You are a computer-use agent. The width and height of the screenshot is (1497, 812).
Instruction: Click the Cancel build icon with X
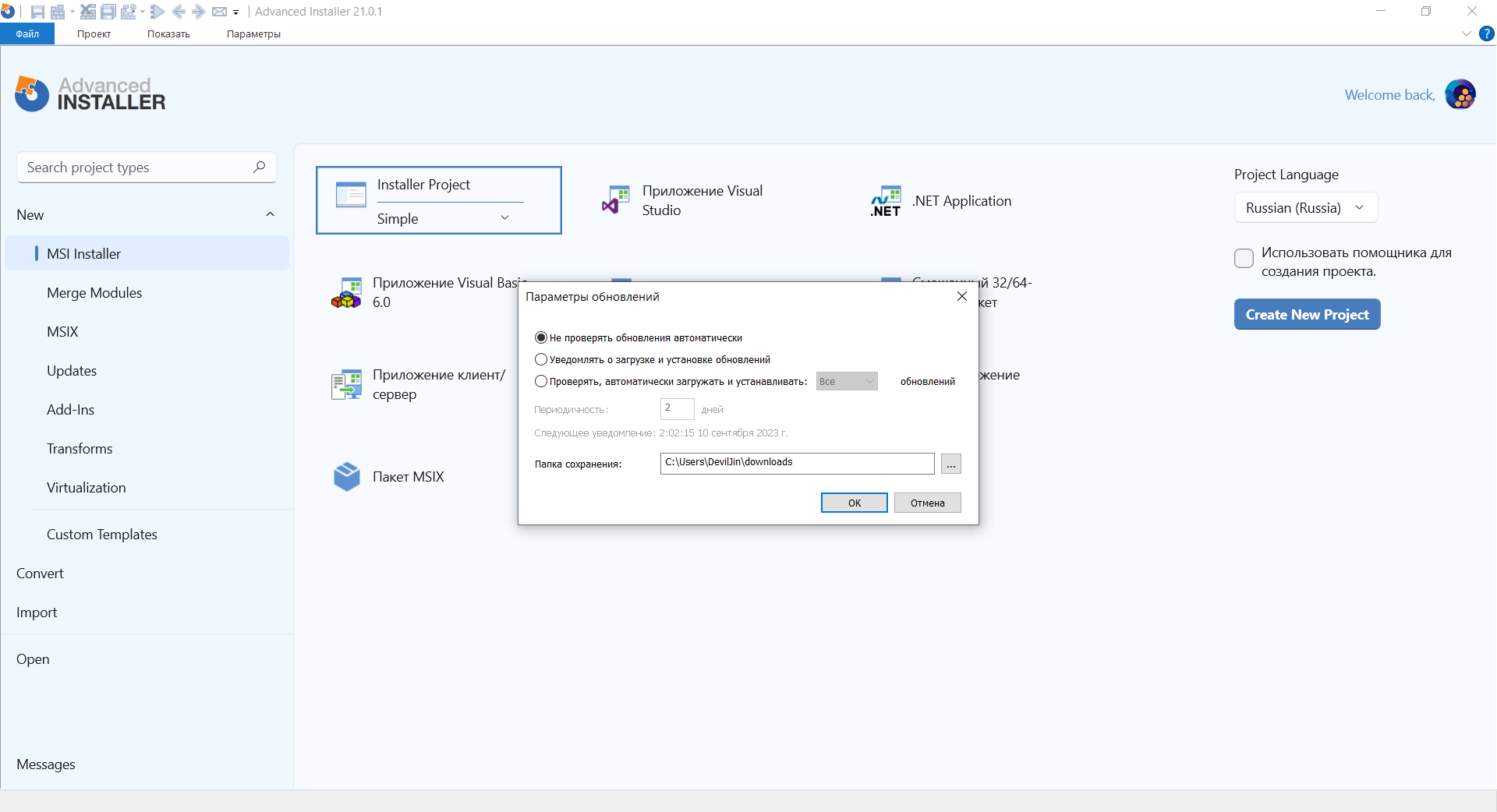[88, 12]
